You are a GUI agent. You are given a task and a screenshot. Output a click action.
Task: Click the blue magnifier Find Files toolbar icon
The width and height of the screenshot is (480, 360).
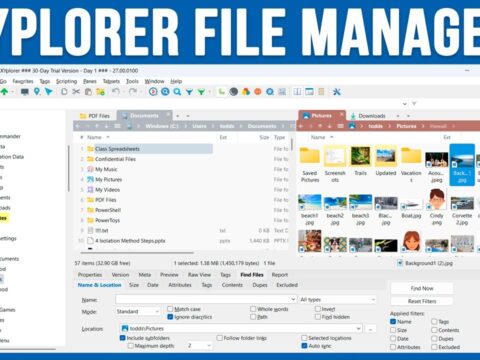tap(177, 92)
